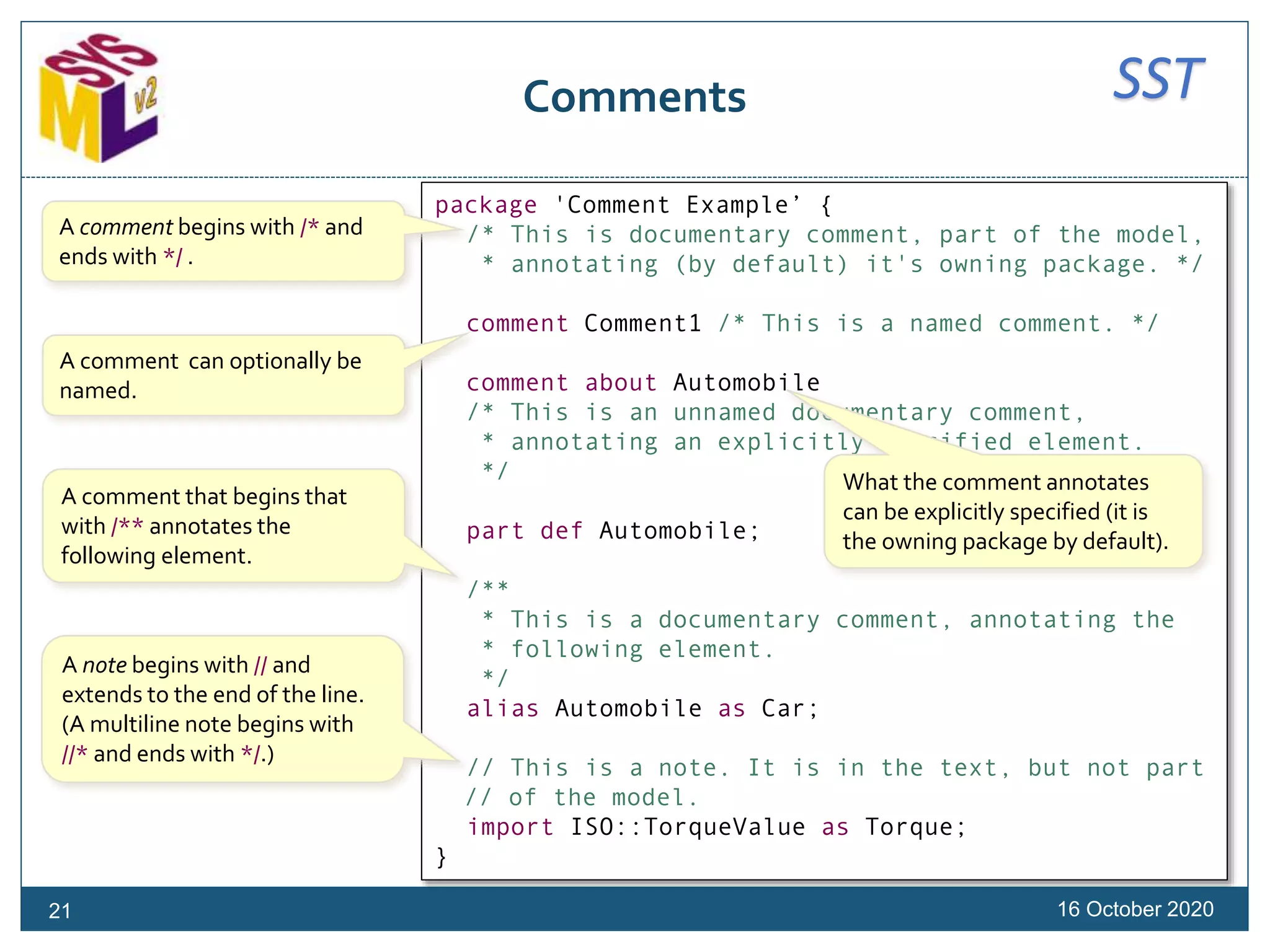The height and width of the screenshot is (952, 1270).
Task: Click the slide number 21
Action: [x=60, y=910]
